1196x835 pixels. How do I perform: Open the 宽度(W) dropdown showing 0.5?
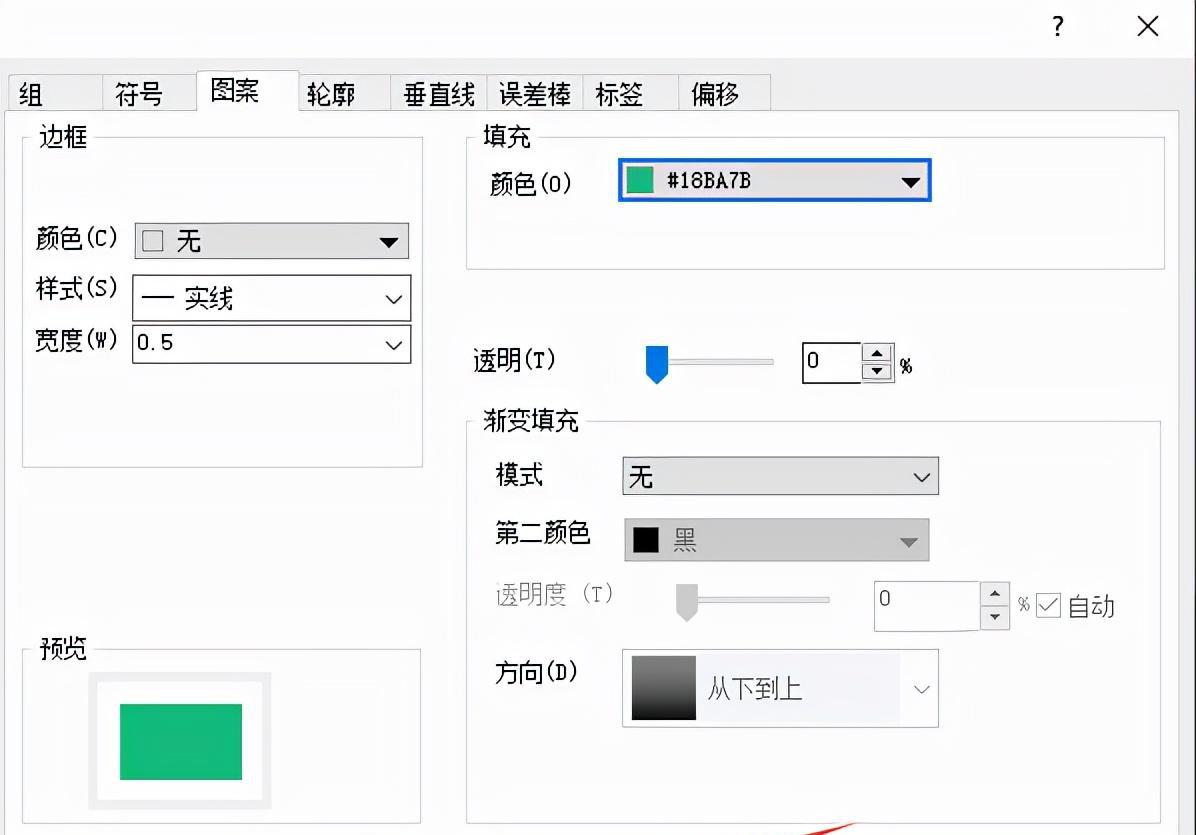click(272, 344)
